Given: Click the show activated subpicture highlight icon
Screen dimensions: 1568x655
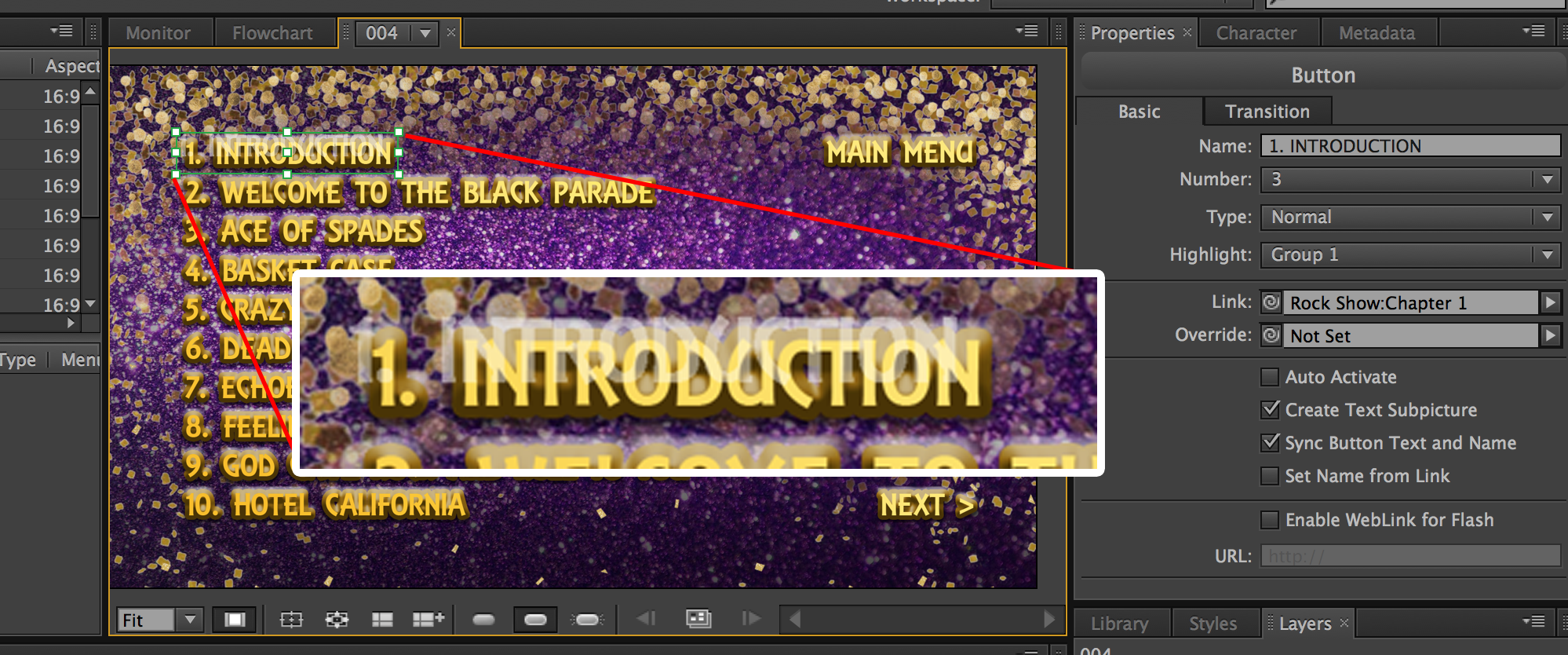Looking at the screenshot, I should click(587, 620).
